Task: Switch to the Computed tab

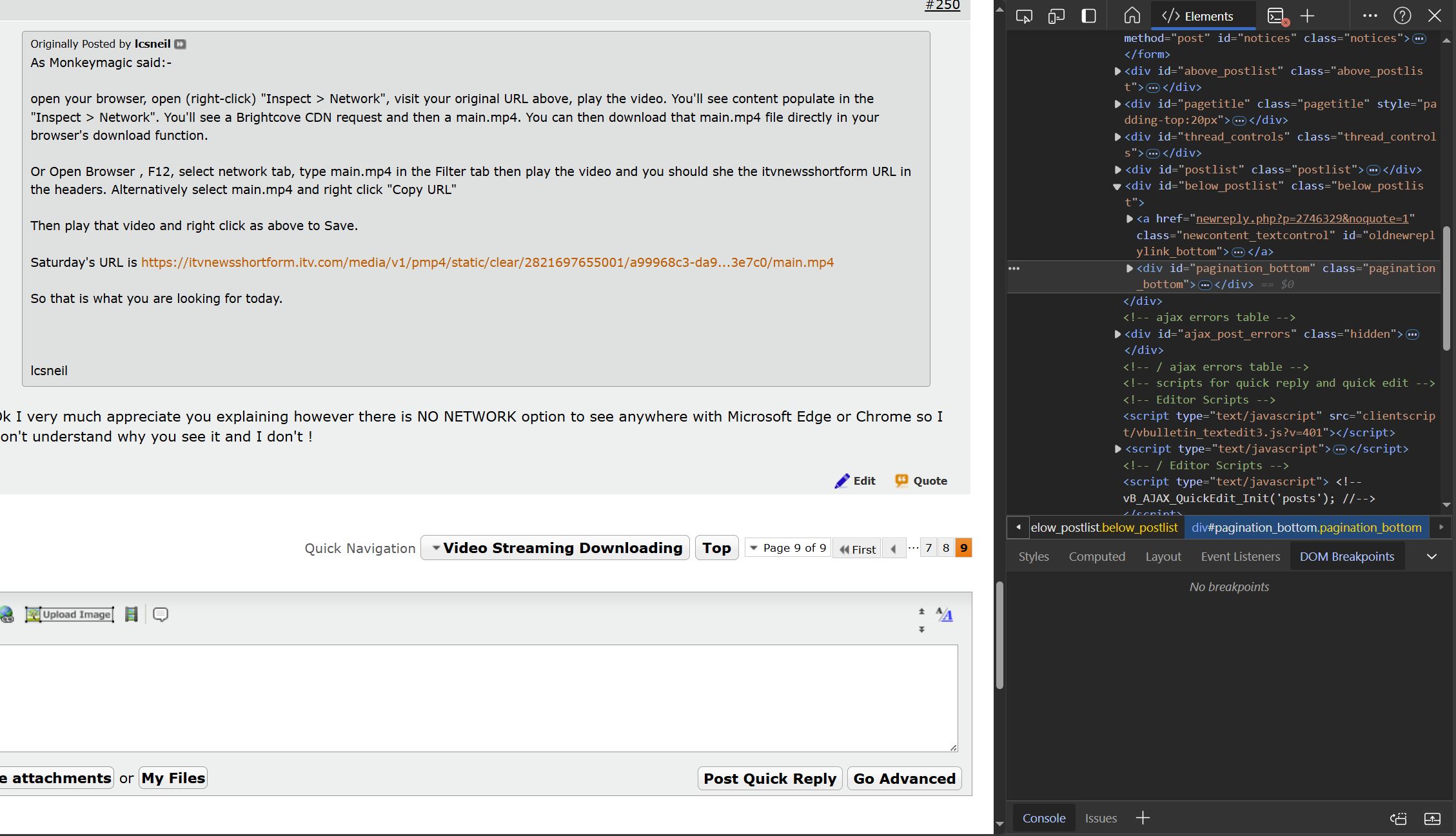Action: click(x=1097, y=556)
